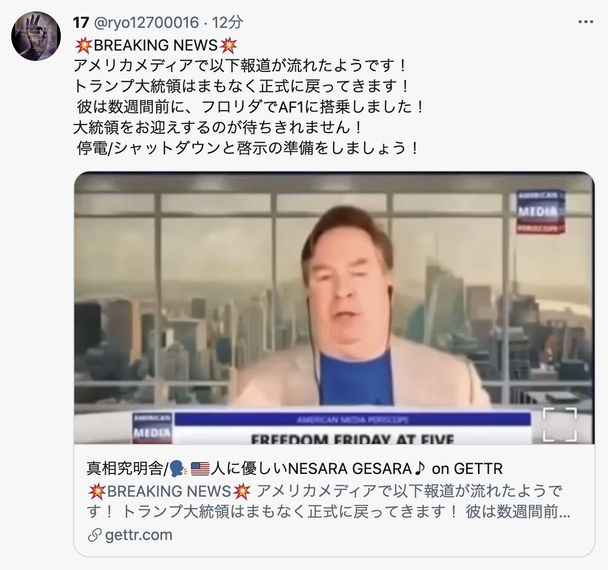Click the American Media logo in video corner
This screenshot has height=570, width=608.
[x=540, y=211]
